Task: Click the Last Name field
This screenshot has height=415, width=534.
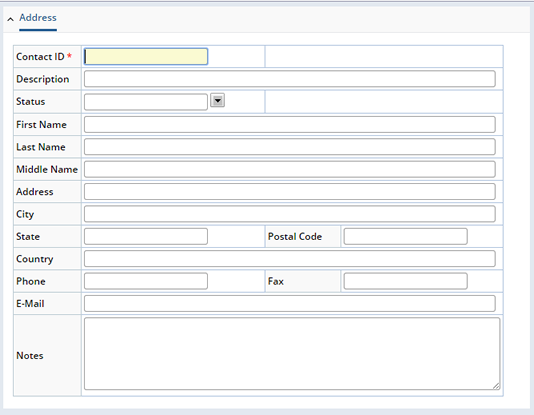Action: [x=290, y=147]
